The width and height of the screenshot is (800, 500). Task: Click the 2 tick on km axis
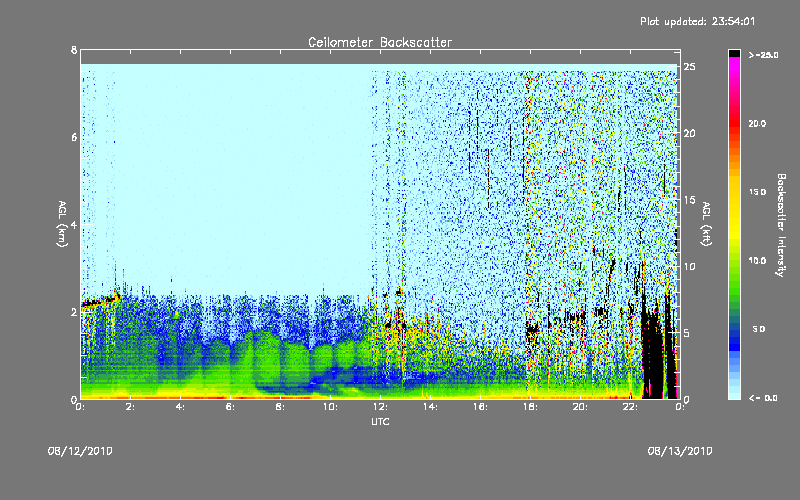click(x=74, y=312)
